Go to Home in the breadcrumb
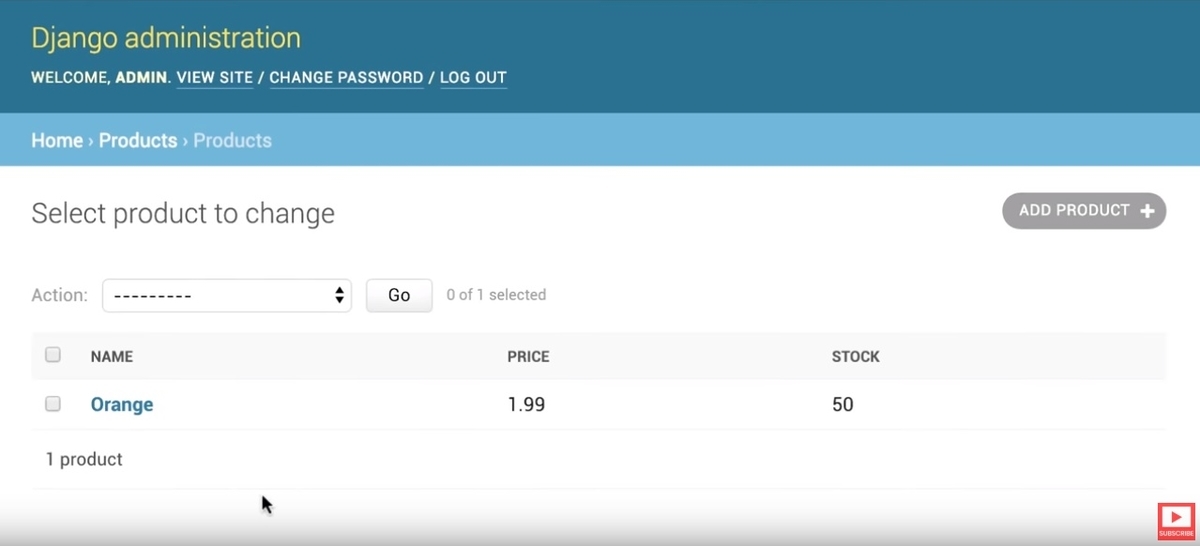 (57, 141)
